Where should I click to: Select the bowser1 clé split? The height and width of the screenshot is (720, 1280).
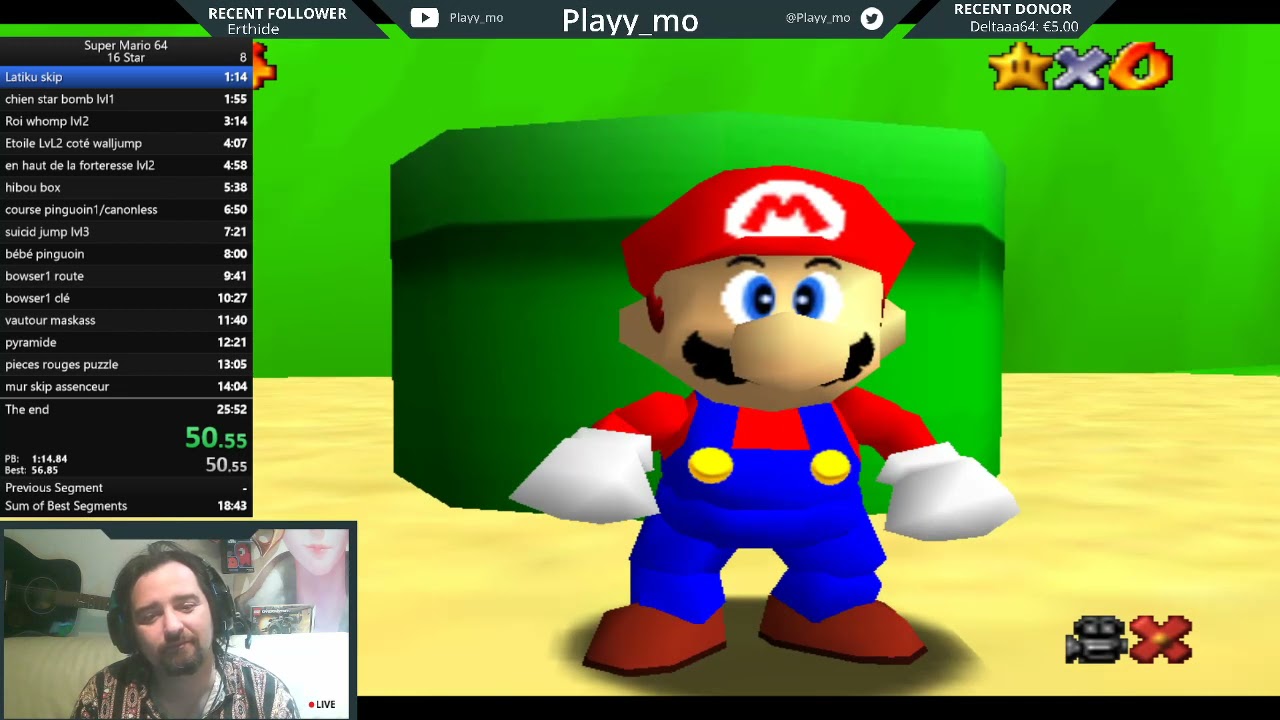(x=126, y=298)
